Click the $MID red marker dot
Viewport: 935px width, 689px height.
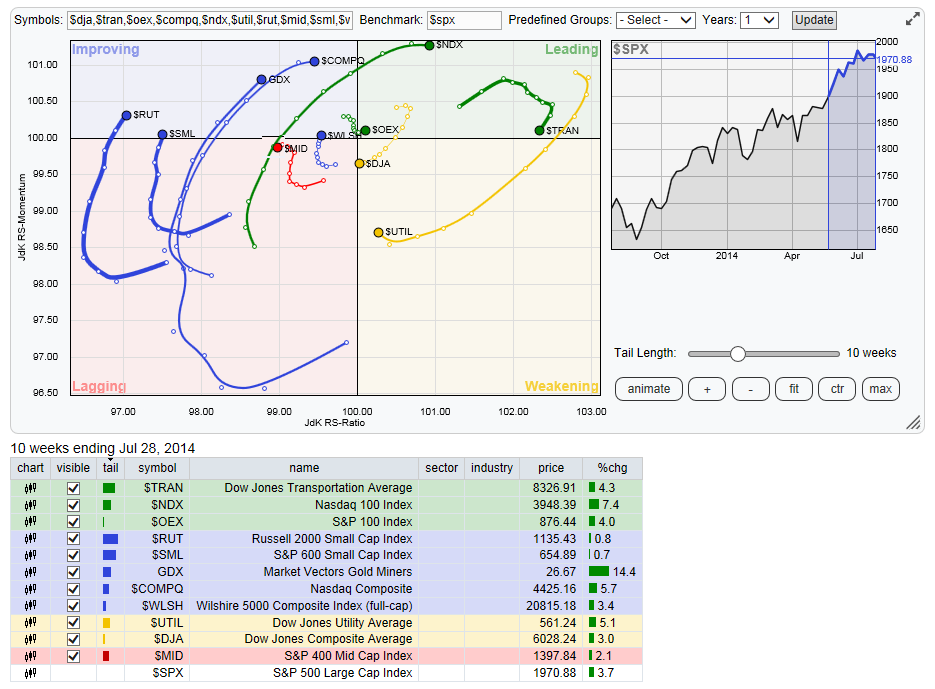click(x=277, y=148)
